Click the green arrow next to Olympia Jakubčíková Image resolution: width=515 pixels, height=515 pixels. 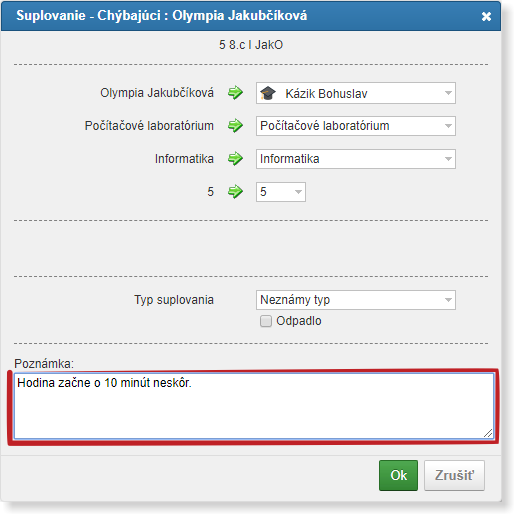(235, 93)
